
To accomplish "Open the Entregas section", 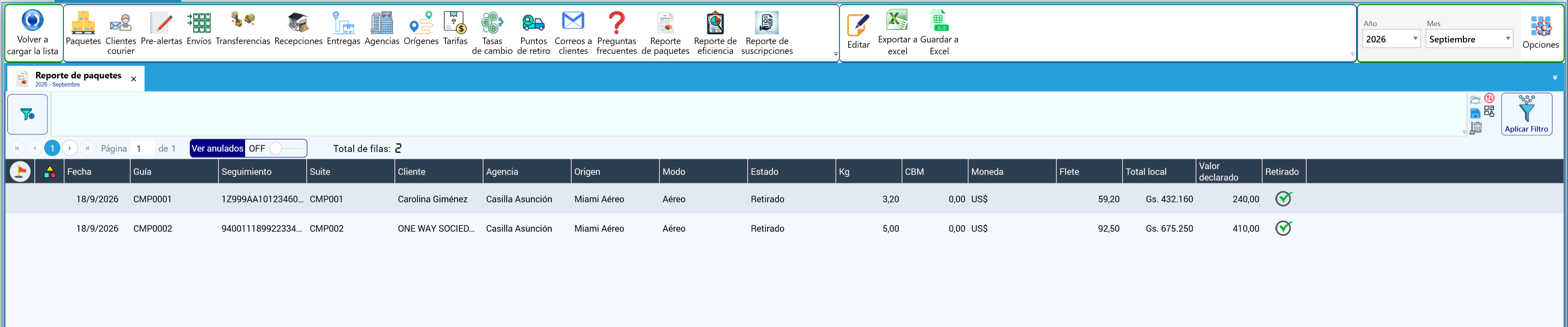I will click(x=343, y=29).
